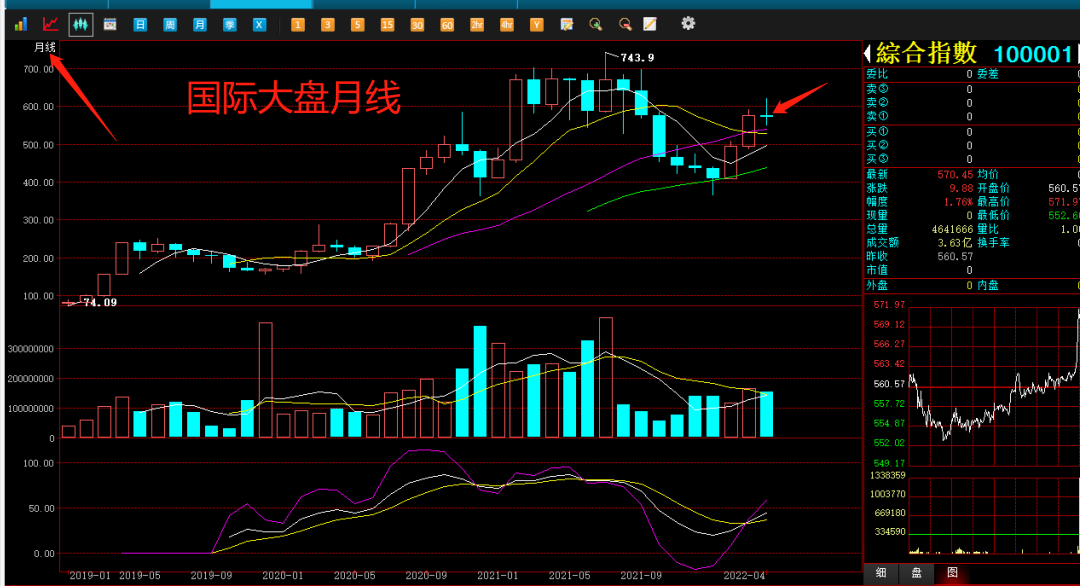The height and width of the screenshot is (586, 1080).
Task: Zoom in with the green magnifier
Action: tap(596, 25)
